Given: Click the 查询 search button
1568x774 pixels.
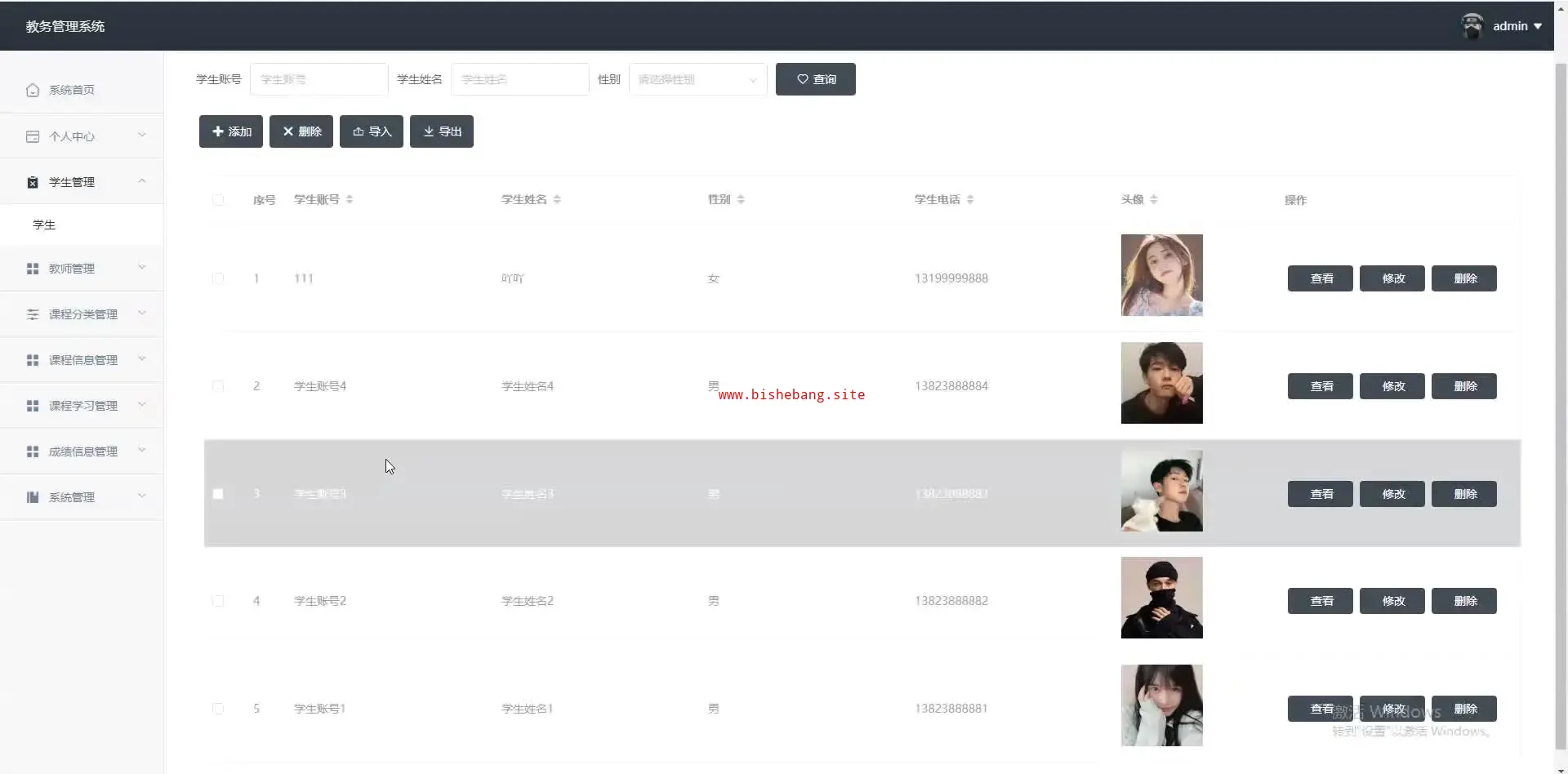Looking at the screenshot, I should pyautogui.click(x=816, y=79).
